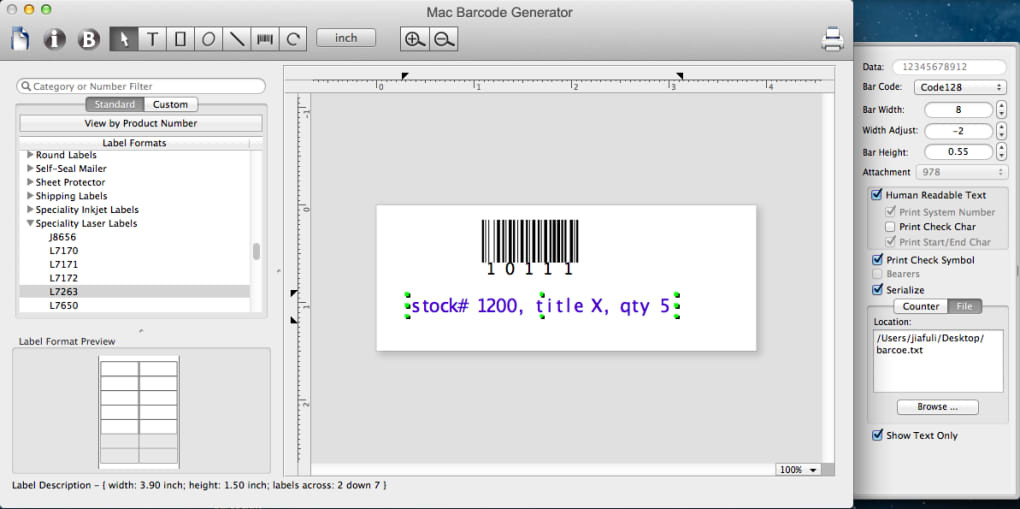Toggle Print Check Symbol checkbox
This screenshot has width=1020, height=509.
[x=877, y=260]
